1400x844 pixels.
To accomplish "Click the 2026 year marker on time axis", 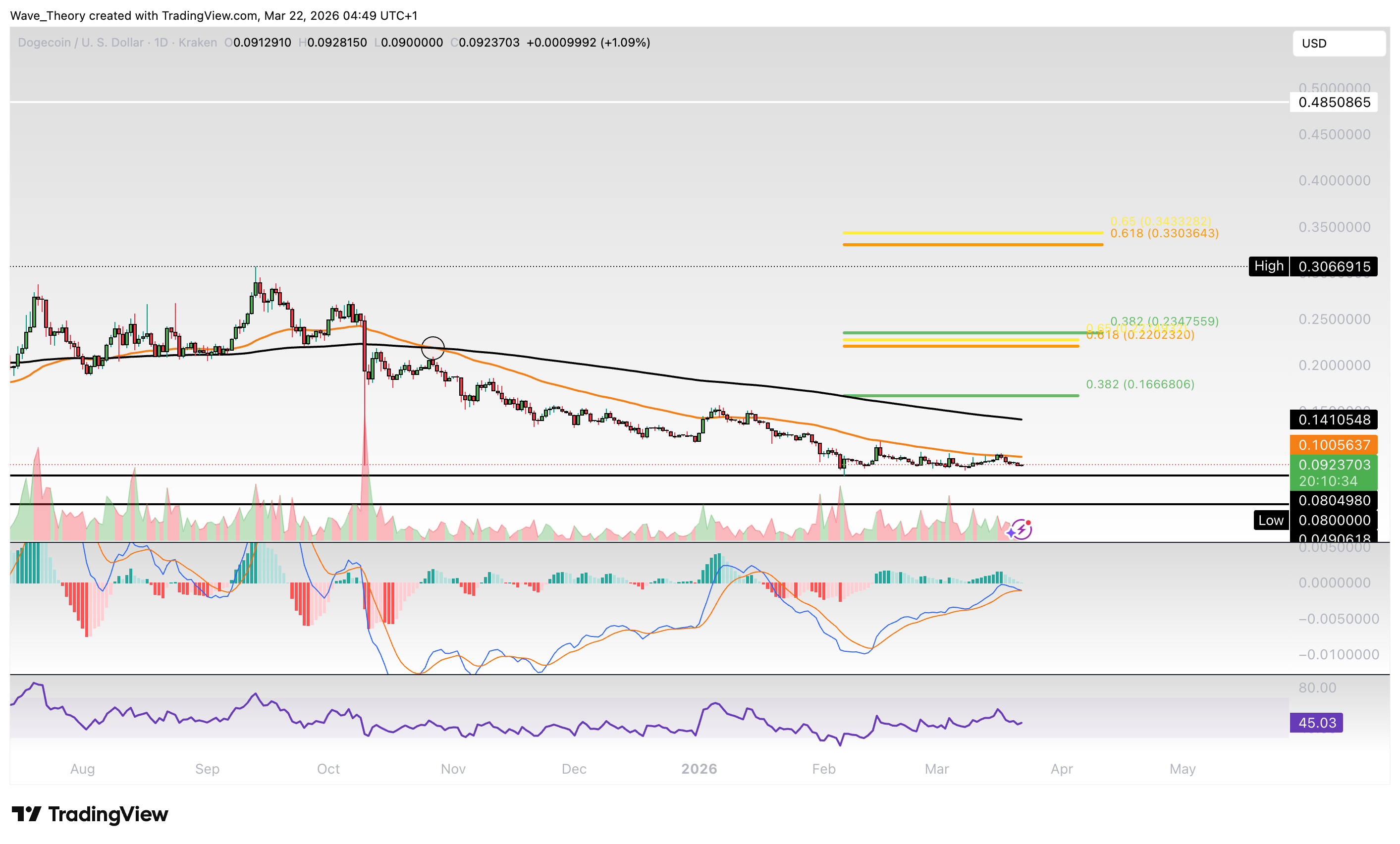I will click(699, 768).
